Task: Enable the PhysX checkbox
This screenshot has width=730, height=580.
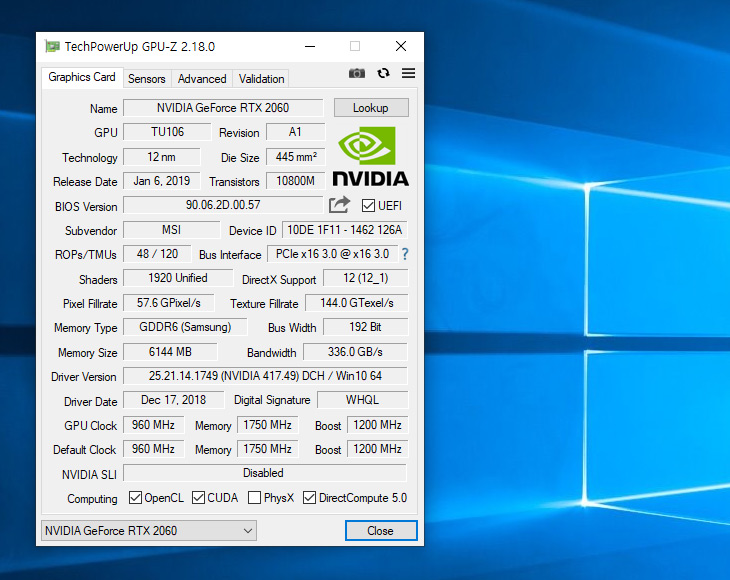Action: (x=254, y=497)
